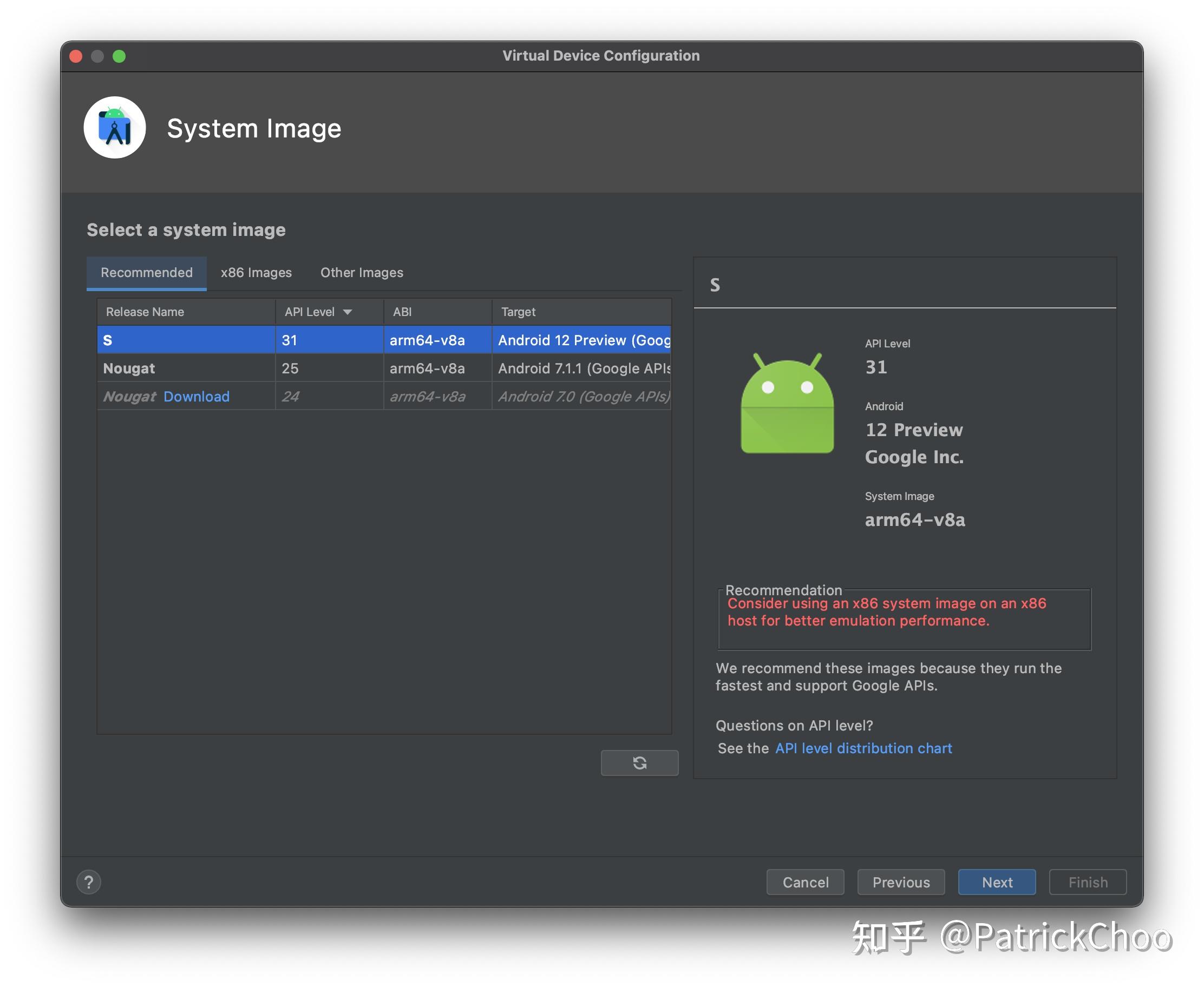Viewport: 1204px width, 987px height.
Task: Click the Target column header
Action: [x=518, y=312]
